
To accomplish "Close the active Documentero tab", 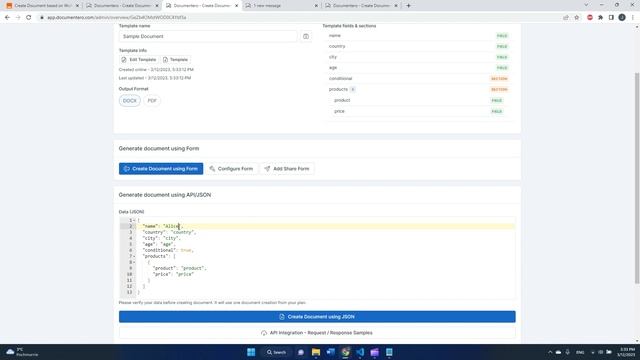I will point(236,6).
